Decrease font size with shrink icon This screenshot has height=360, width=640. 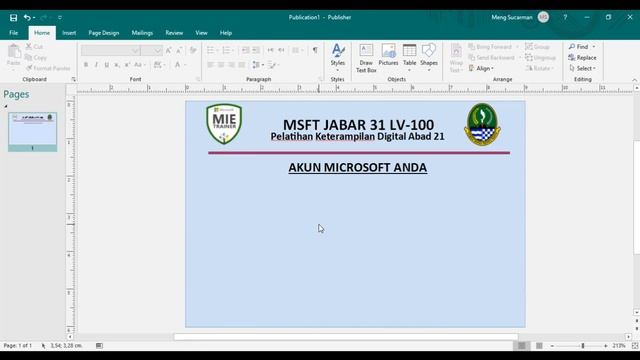pos(179,50)
